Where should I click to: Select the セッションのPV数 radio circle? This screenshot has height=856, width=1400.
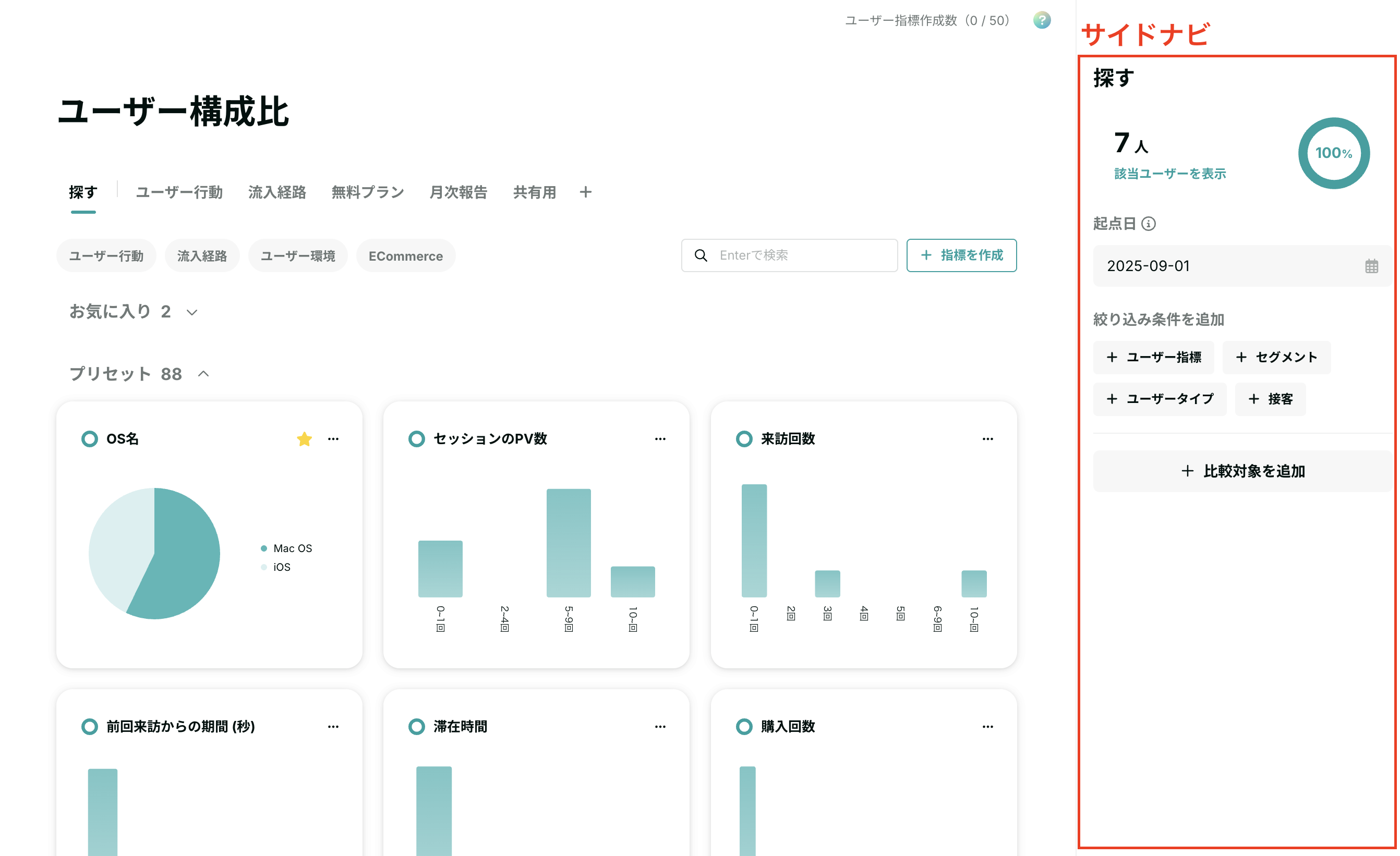tap(416, 438)
